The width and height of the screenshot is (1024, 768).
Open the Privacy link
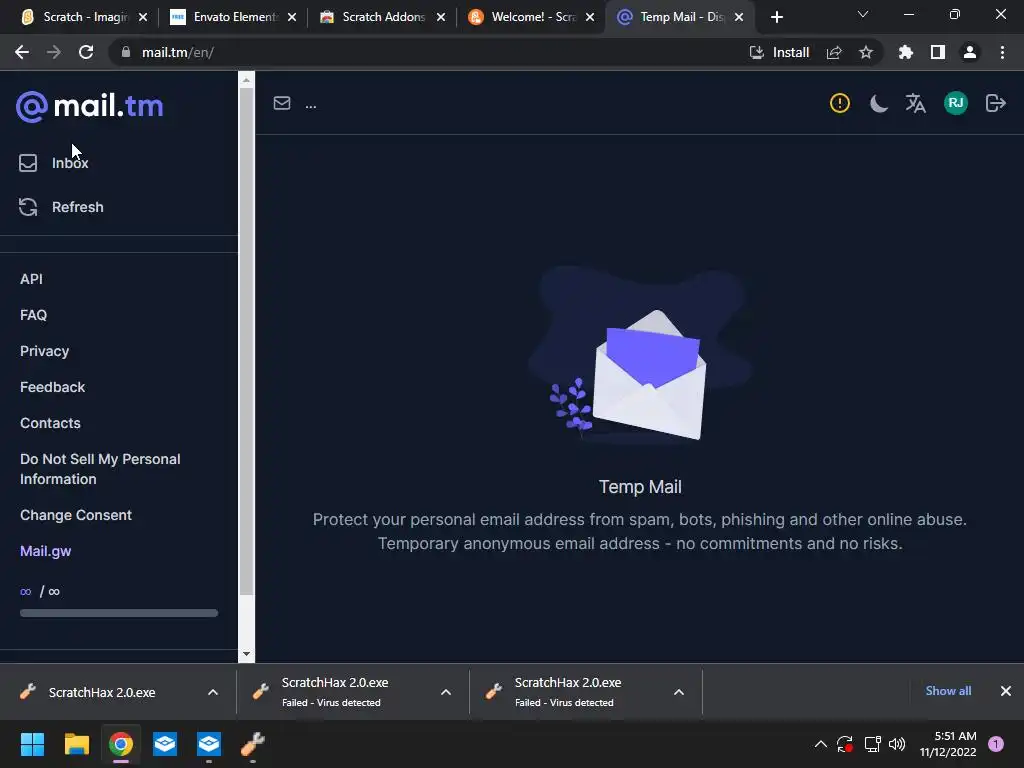44,351
